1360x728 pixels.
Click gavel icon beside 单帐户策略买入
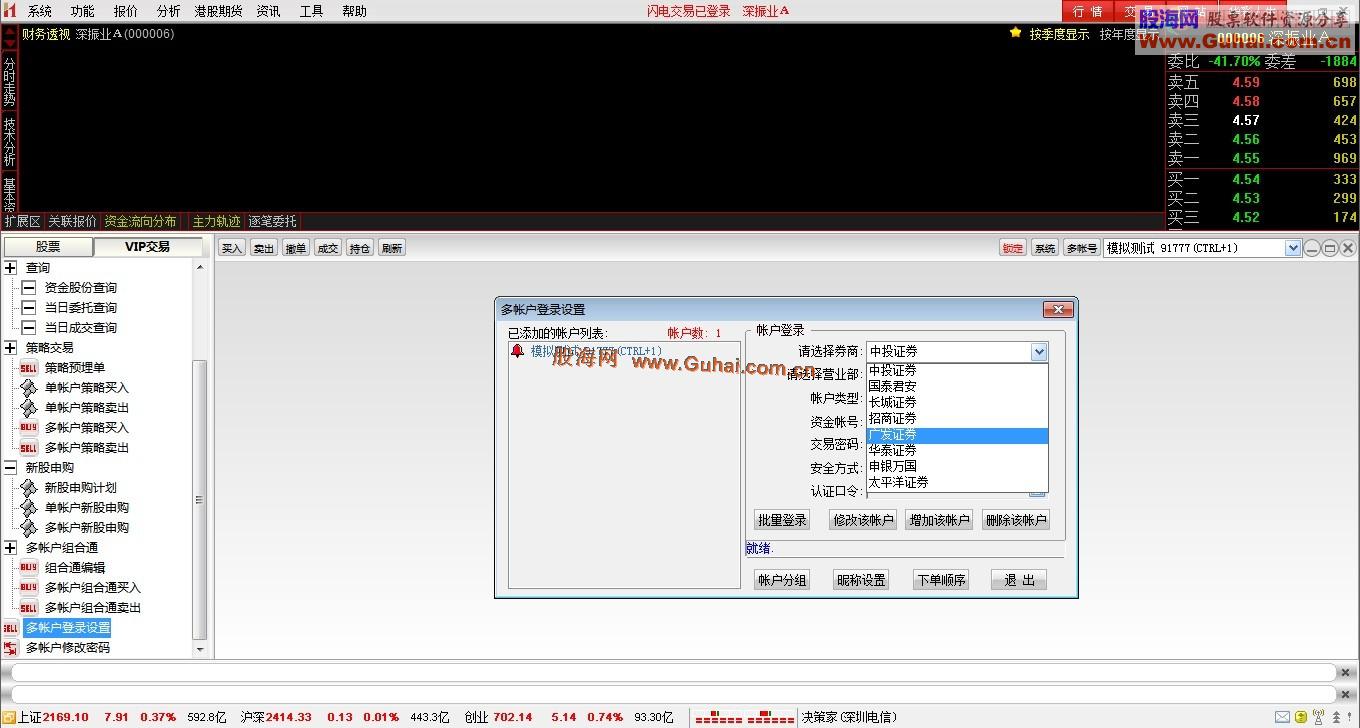pyautogui.click(x=28, y=388)
